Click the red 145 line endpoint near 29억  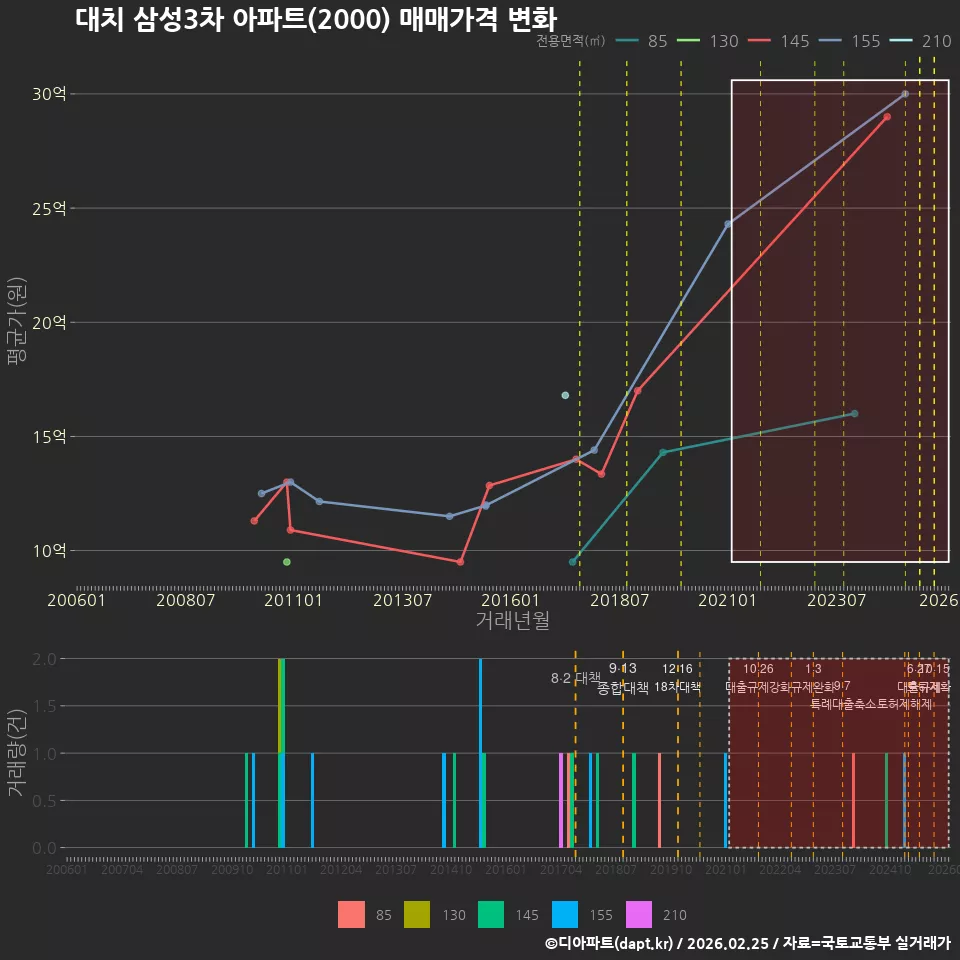[x=887, y=116]
